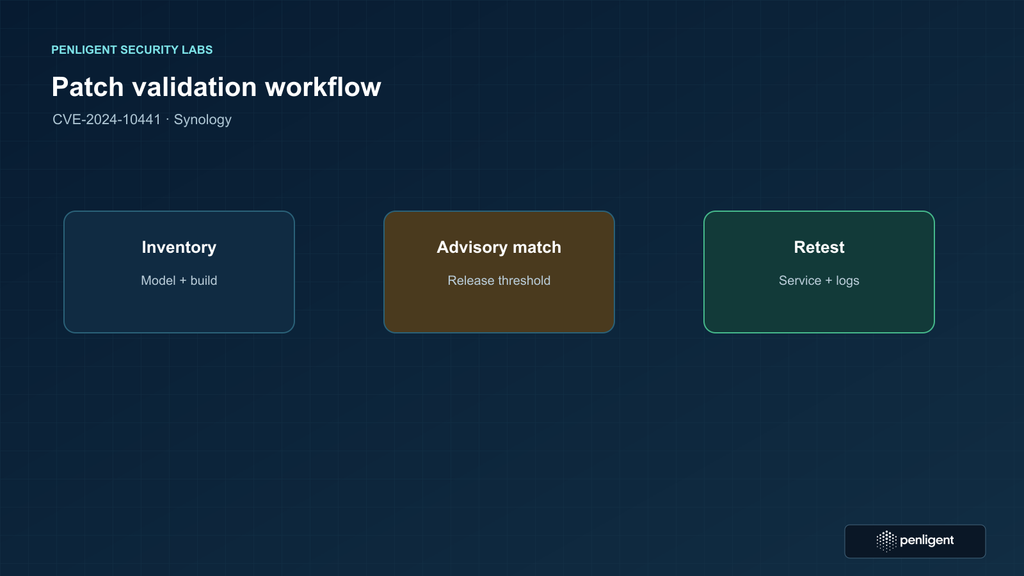Click the Penligent logo badge
The width and height of the screenshot is (1024, 576).
[914, 541]
